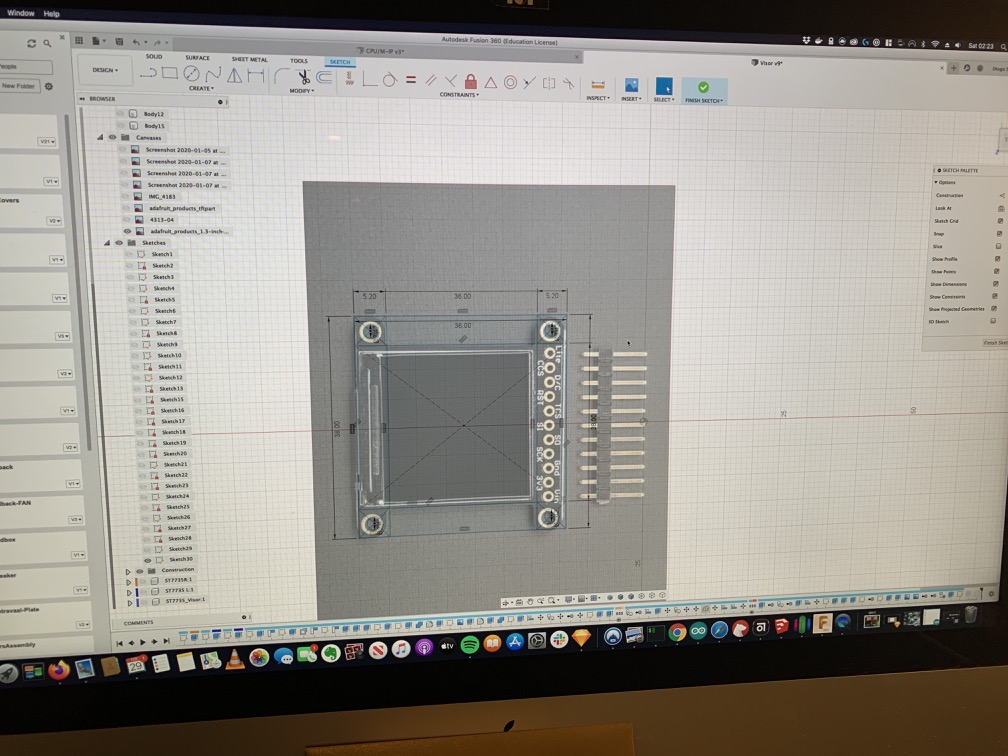Open the Inspect dropdown menu

(598, 98)
